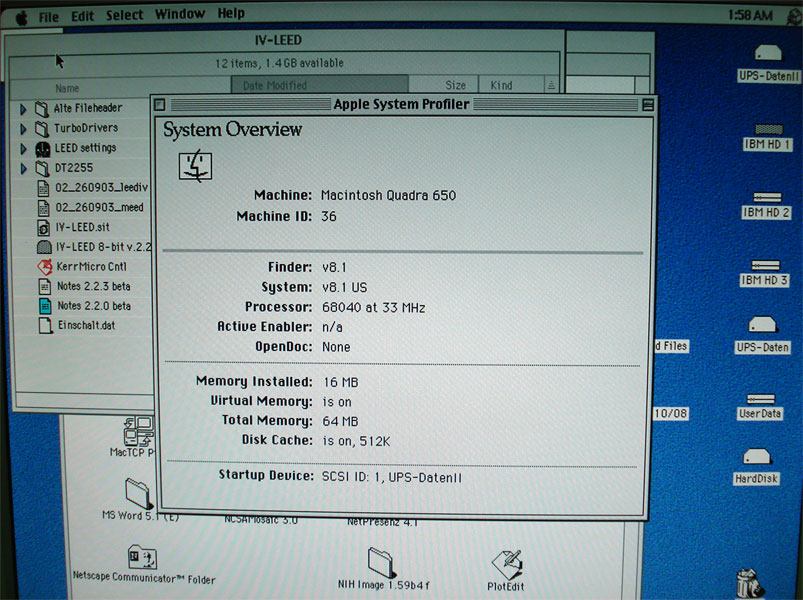Select the User Data disk icon
This screenshot has height=600, width=803.
coord(760,399)
